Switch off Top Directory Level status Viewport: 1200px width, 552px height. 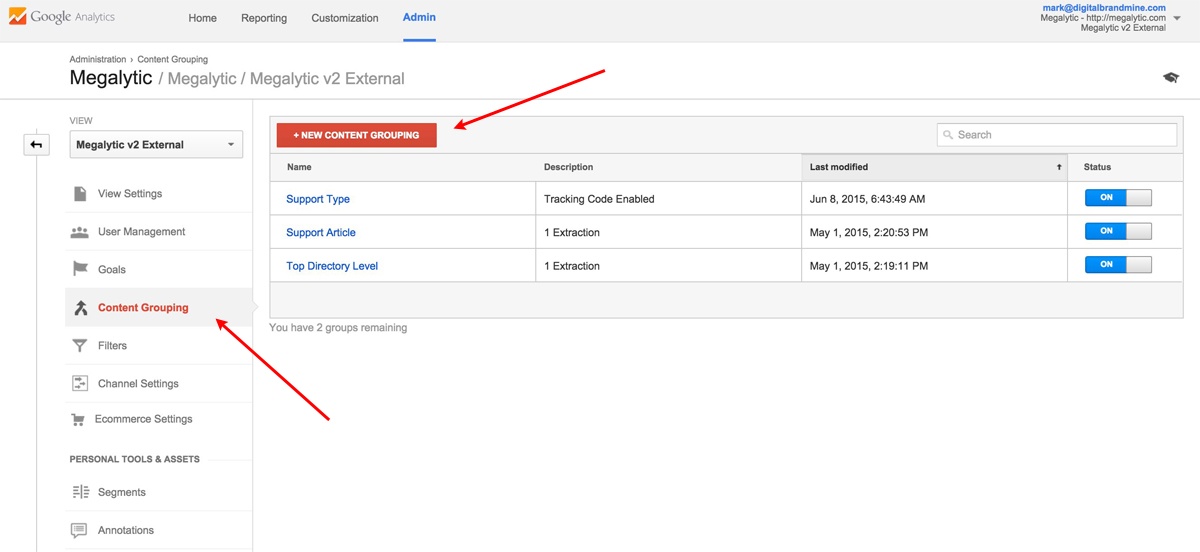pyautogui.click(x=1118, y=266)
